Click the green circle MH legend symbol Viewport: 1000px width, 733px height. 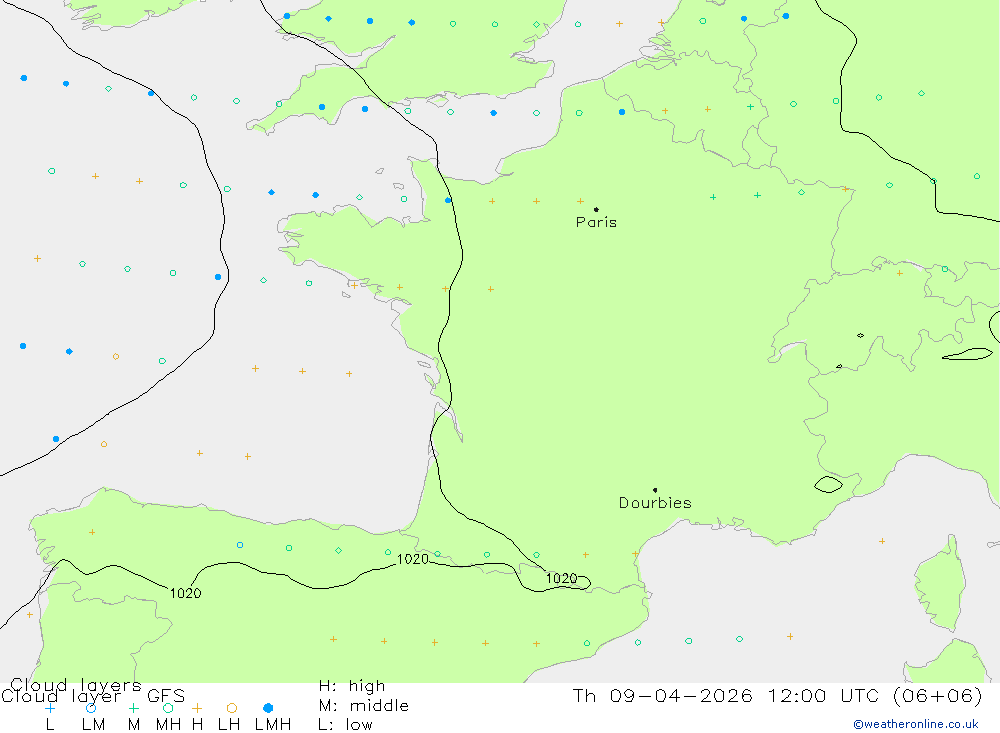[168, 708]
